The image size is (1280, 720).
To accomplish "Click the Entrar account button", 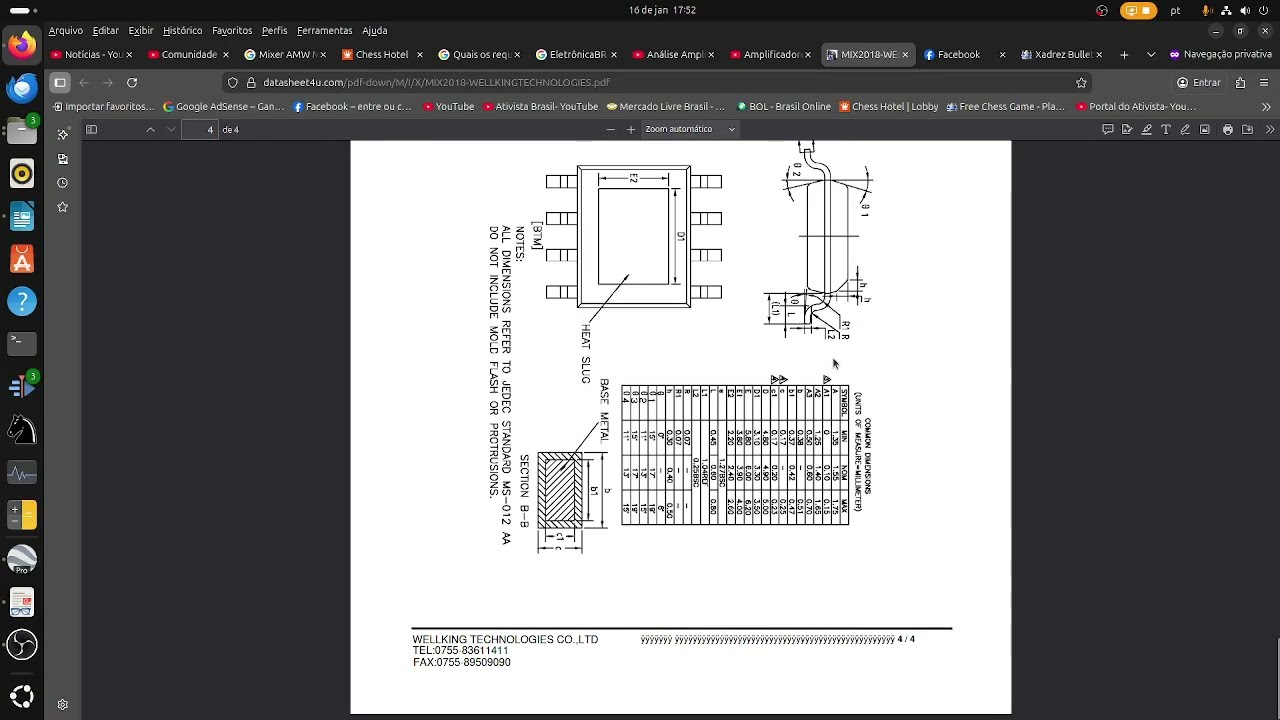I will pos(1198,82).
